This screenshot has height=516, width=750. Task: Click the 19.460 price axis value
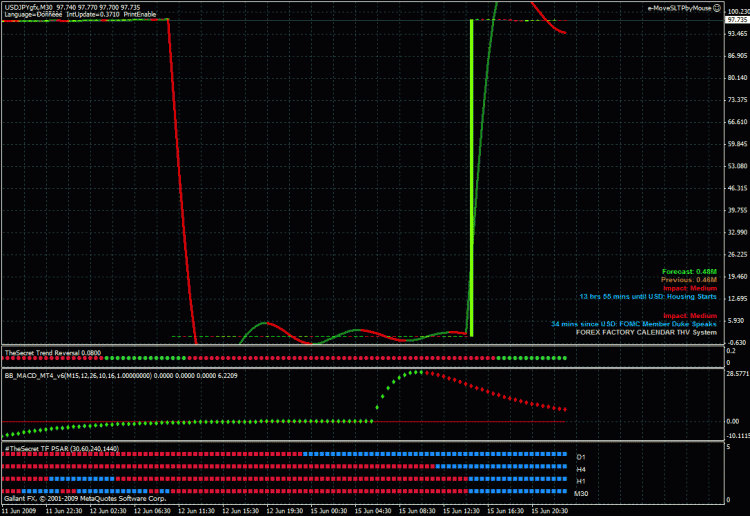(738, 276)
